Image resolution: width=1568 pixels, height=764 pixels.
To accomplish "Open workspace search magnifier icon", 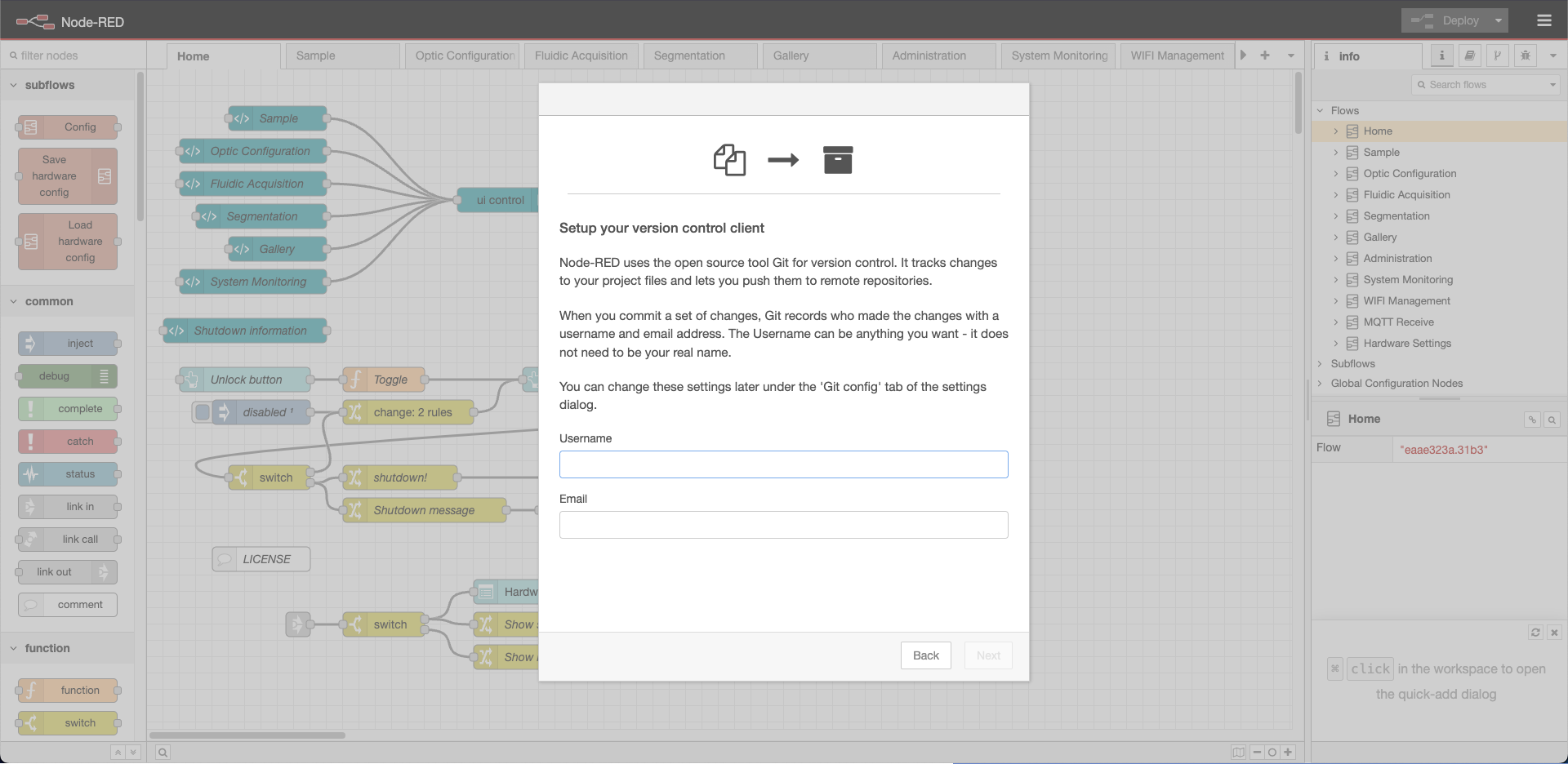I will pyautogui.click(x=163, y=753).
